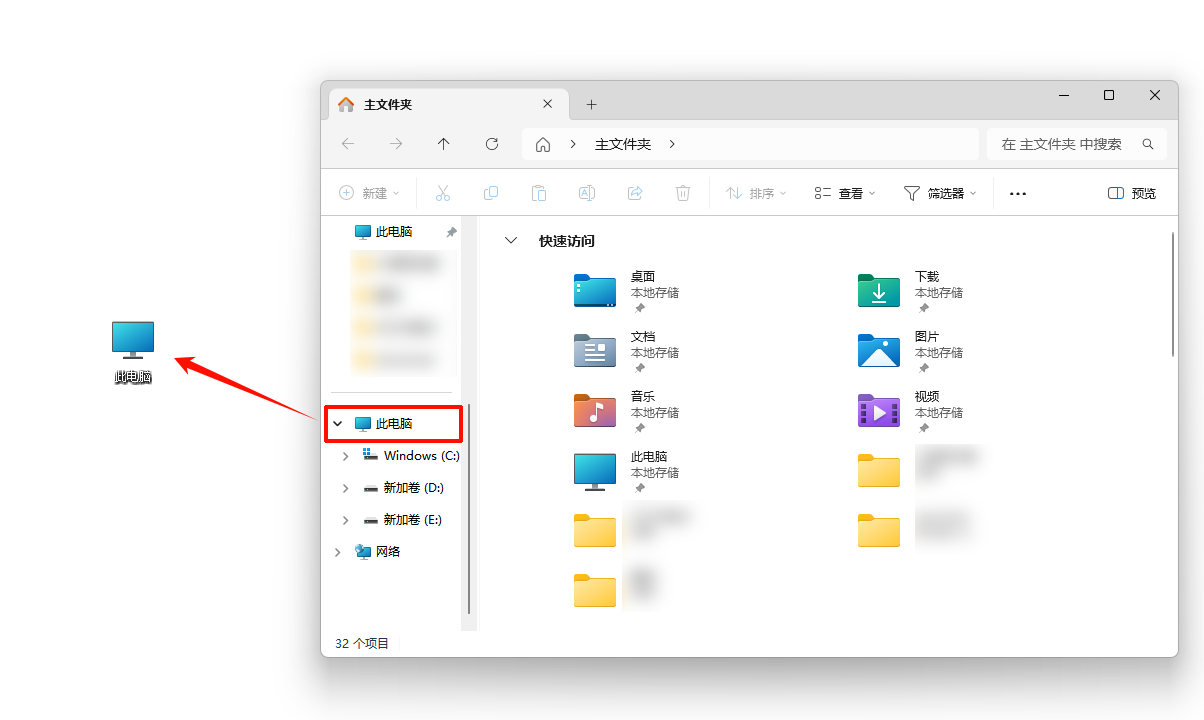The image size is (1204, 720).
Task: Maximize the File Explorer window
Action: click(1109, 95)
